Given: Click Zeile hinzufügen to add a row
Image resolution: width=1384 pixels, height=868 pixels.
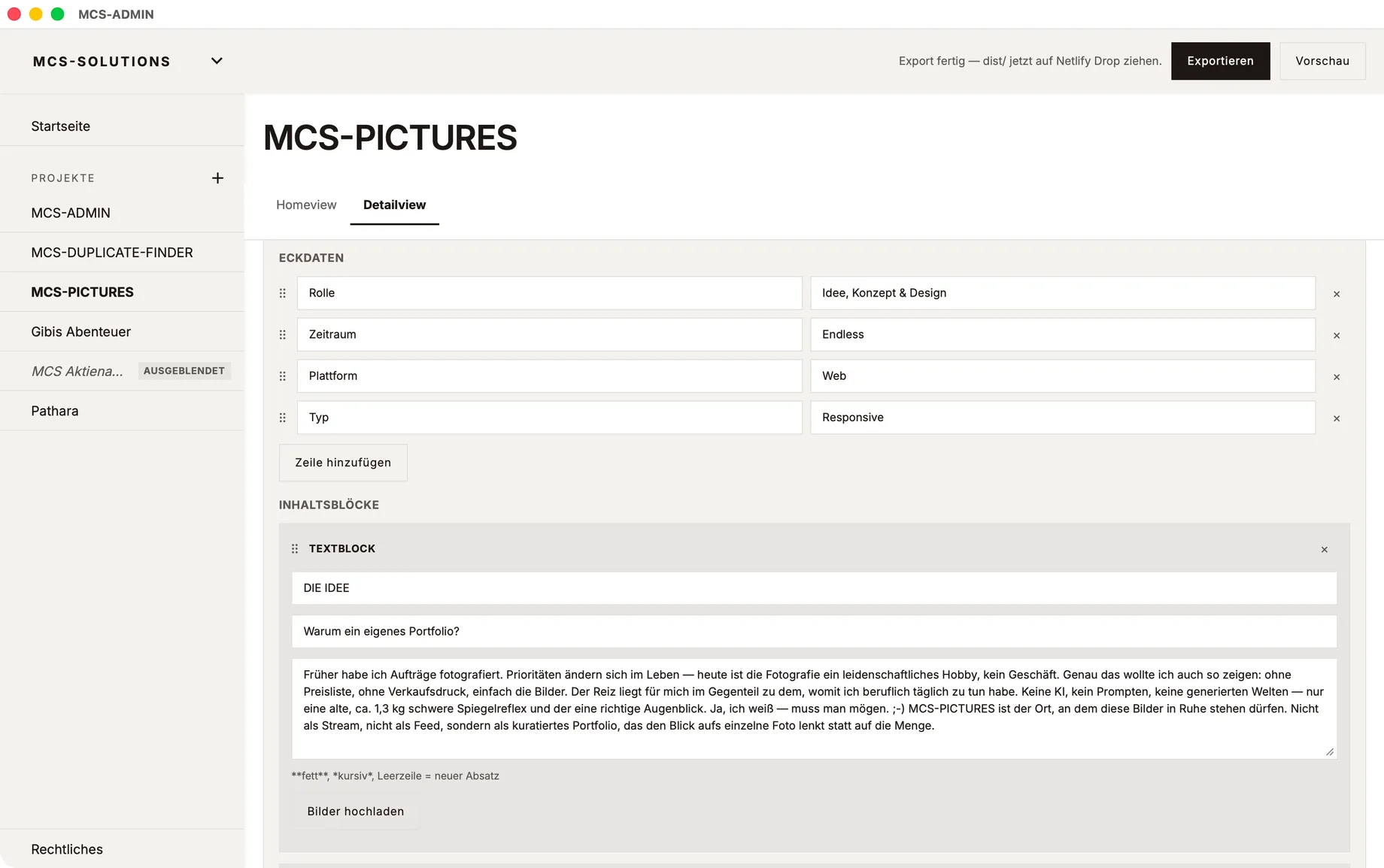Looking at the screenshot, I should coord(343,463).
